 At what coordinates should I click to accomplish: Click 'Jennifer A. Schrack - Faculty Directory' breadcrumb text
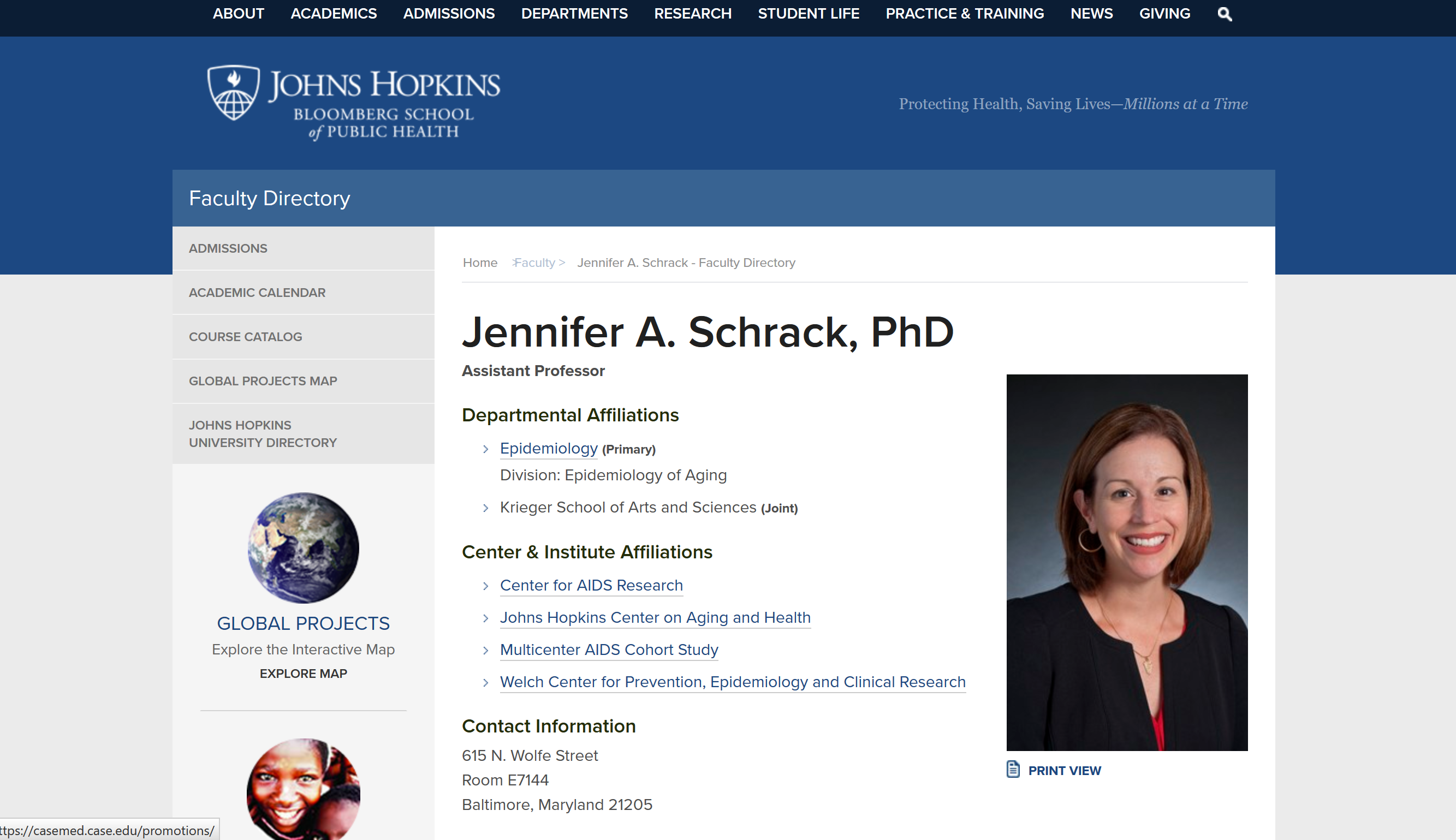tap(686, 263)
